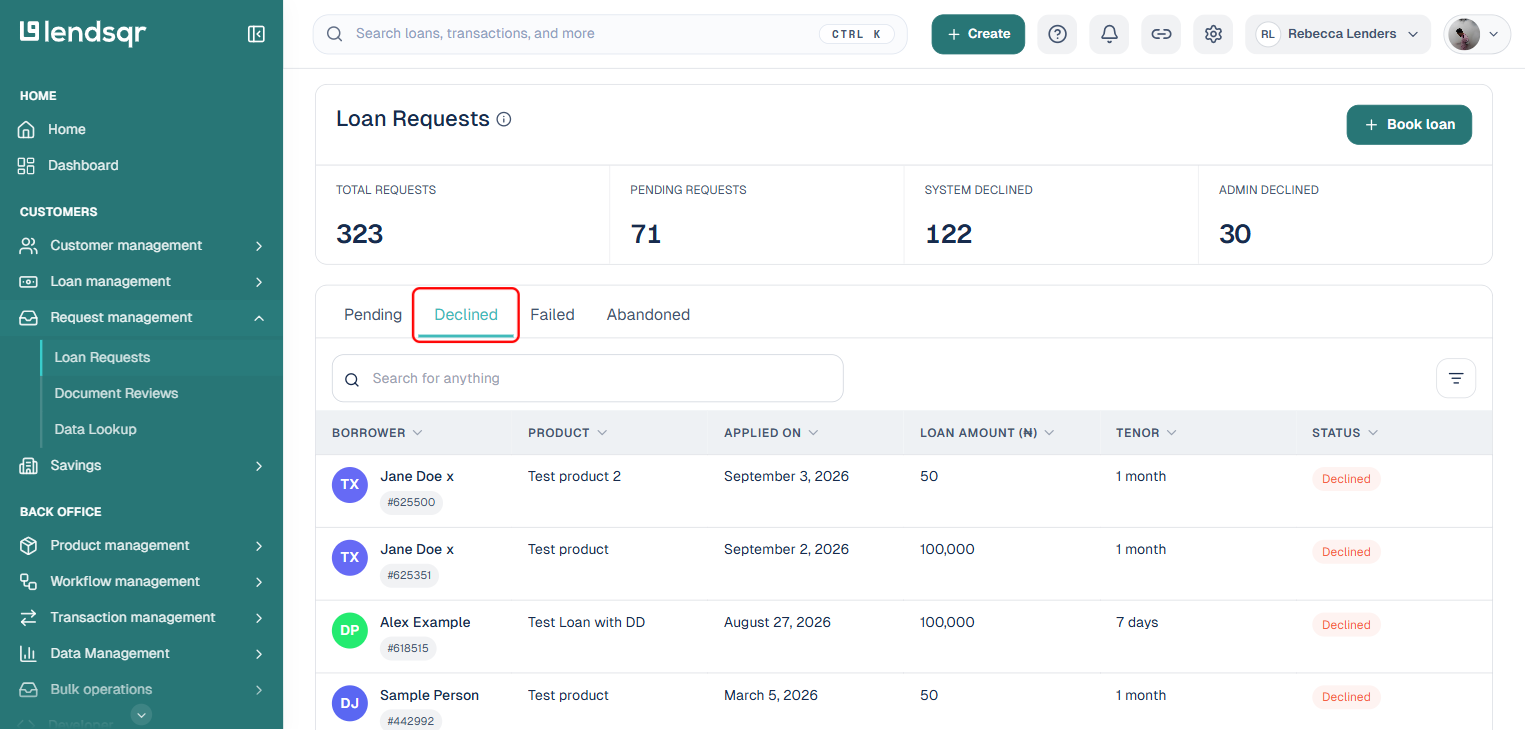Click Declined status badge for Sample Person
Viewport: 1535px width, 730px height.
1346,697
